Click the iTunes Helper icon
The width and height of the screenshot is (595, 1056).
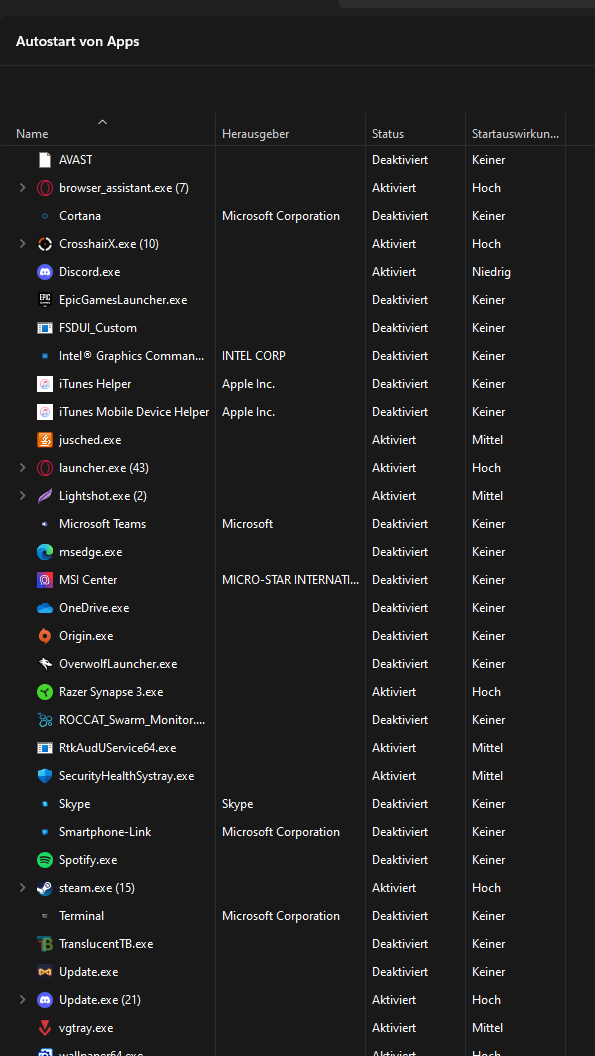44,384
